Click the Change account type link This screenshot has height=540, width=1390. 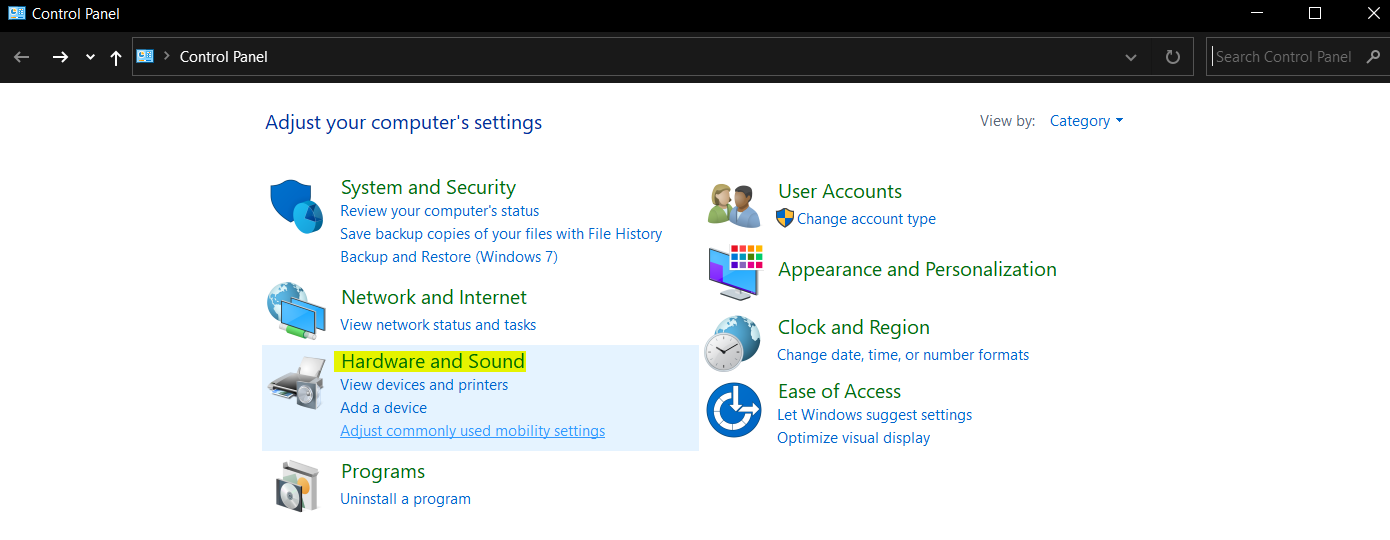pyautogui.click(x=866, y=219)
